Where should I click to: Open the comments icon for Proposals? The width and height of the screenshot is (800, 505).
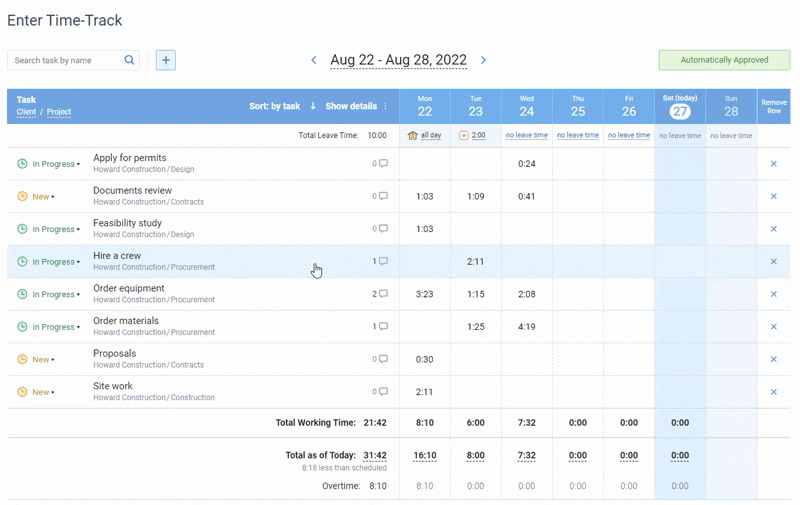tap(383, 359)
